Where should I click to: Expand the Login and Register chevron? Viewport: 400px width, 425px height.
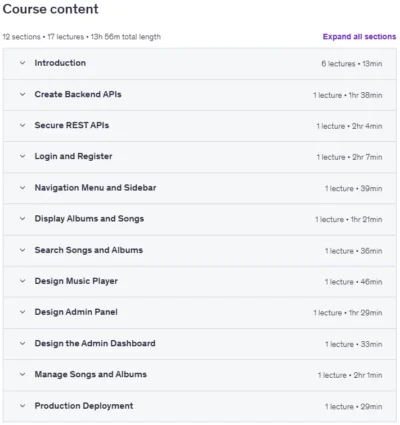coord(22,156)
